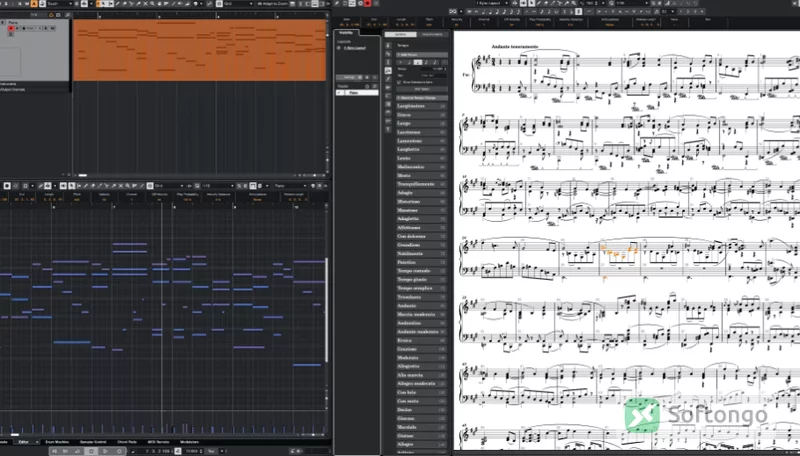Image resolution: width=800 pixels, height=456 pixels.
Task: Select the Erase tool in project toolbar
Action: point(125,4)
